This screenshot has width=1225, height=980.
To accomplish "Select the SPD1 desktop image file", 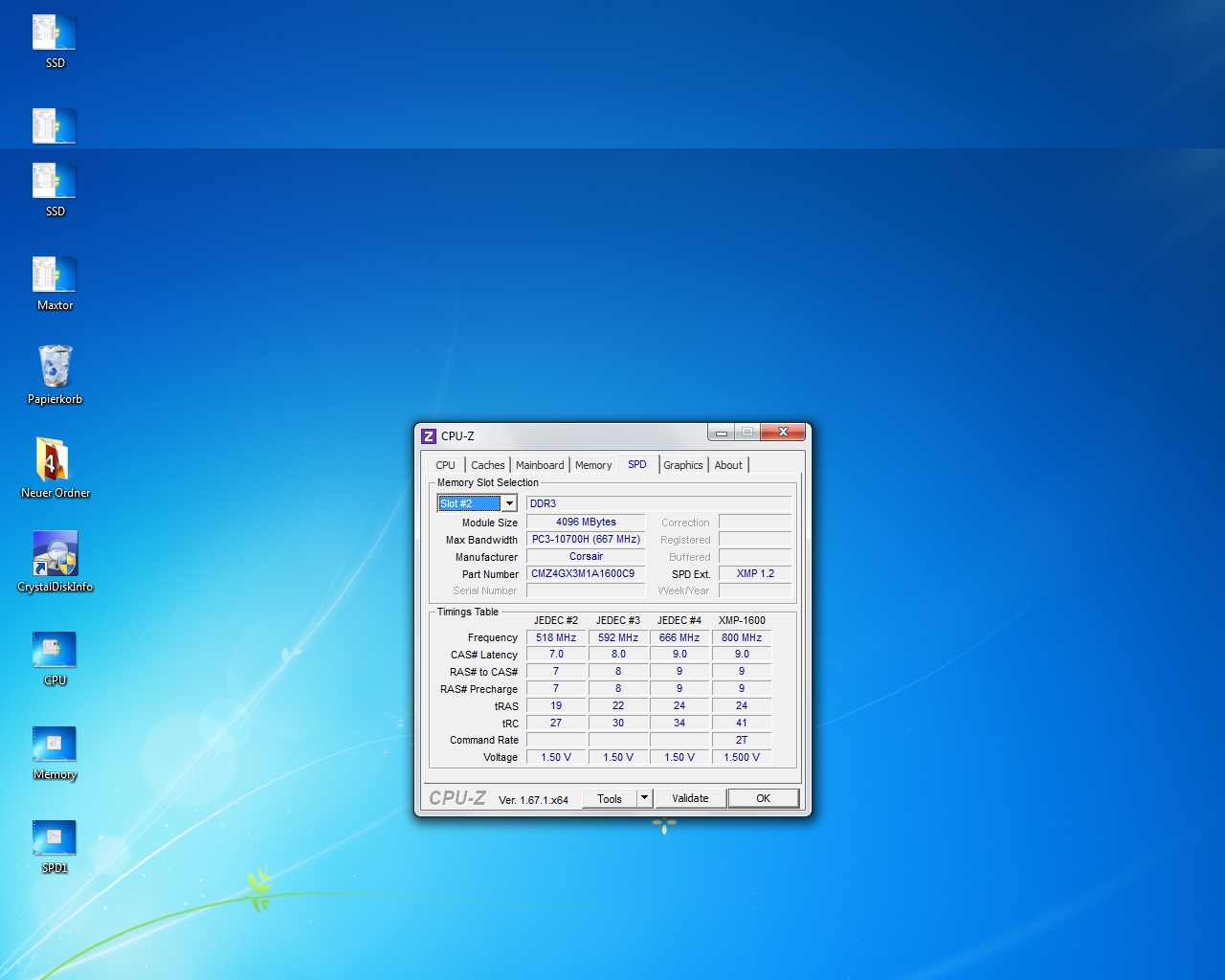I will pyautogui.click(x=55, y=846).
